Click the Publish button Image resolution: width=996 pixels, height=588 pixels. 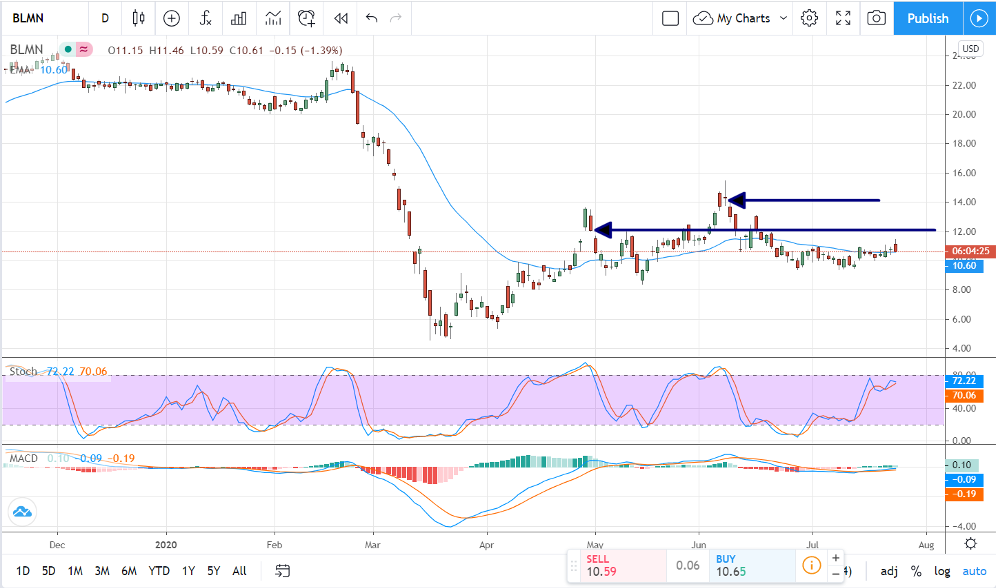(x=927, y=18)
